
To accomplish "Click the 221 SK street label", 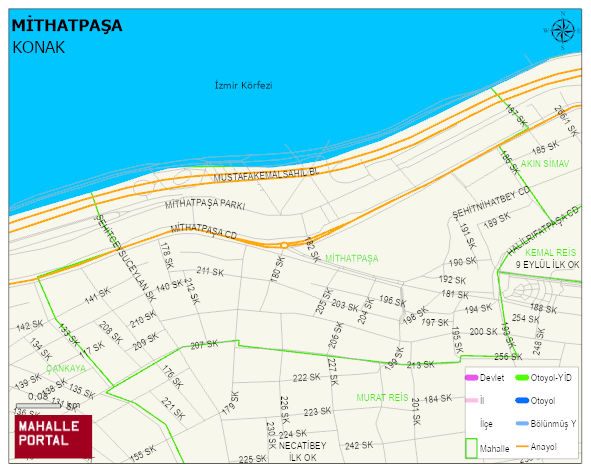I will pos(173,409).
